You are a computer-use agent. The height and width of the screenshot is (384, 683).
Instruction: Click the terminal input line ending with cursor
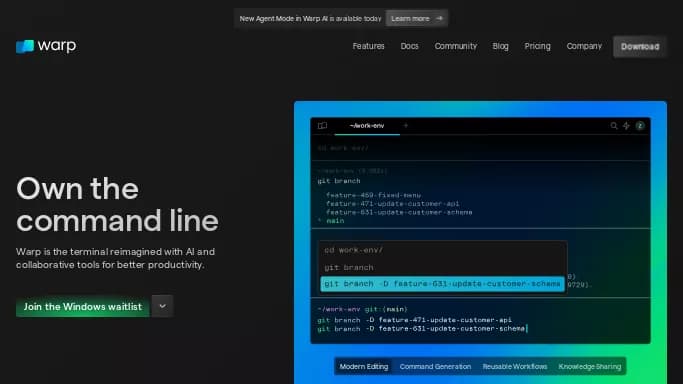pos(423,329)
